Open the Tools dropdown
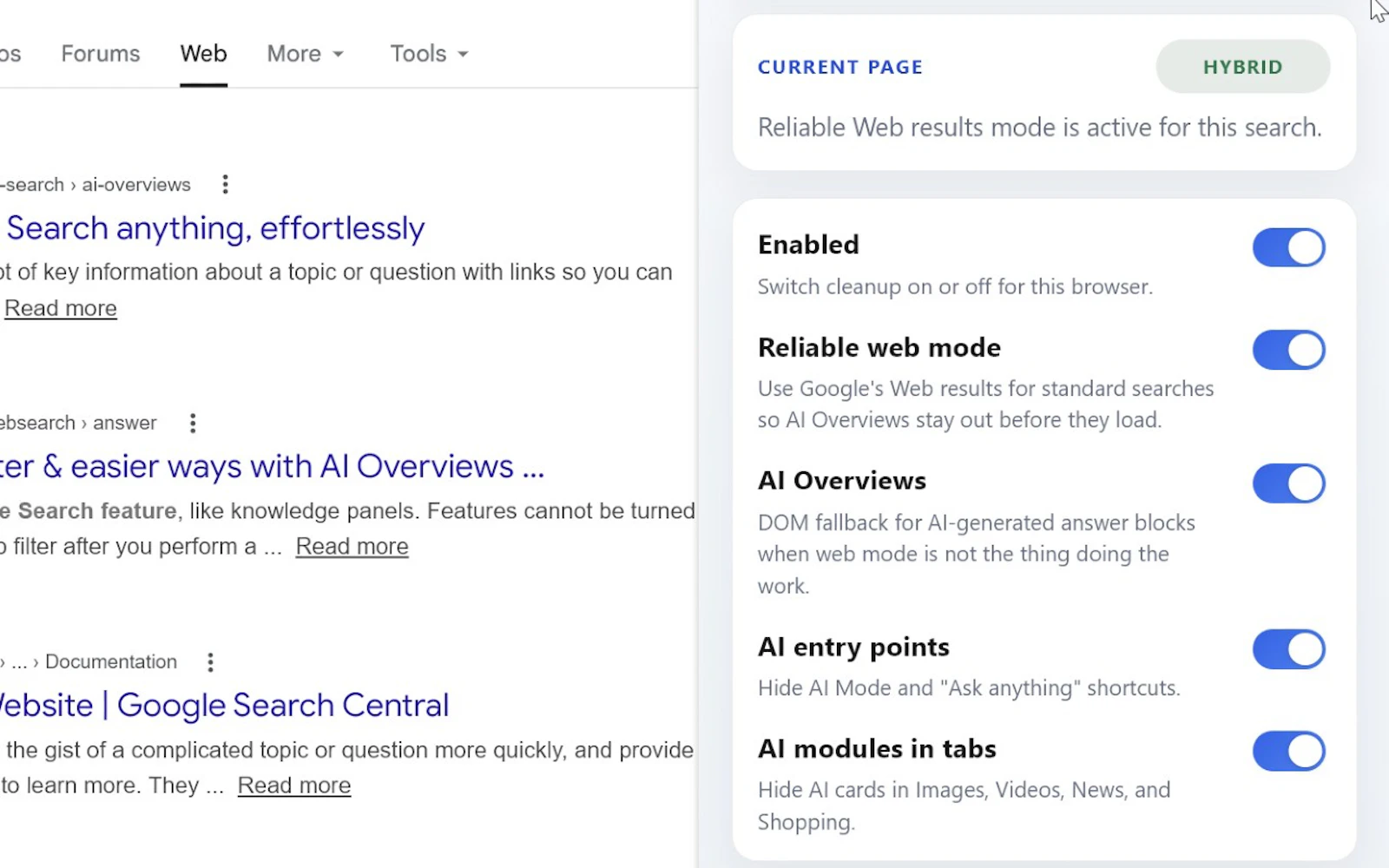The height and width of the screenshot is (868, 1389). pyautogui.click(x=427, y=53)
